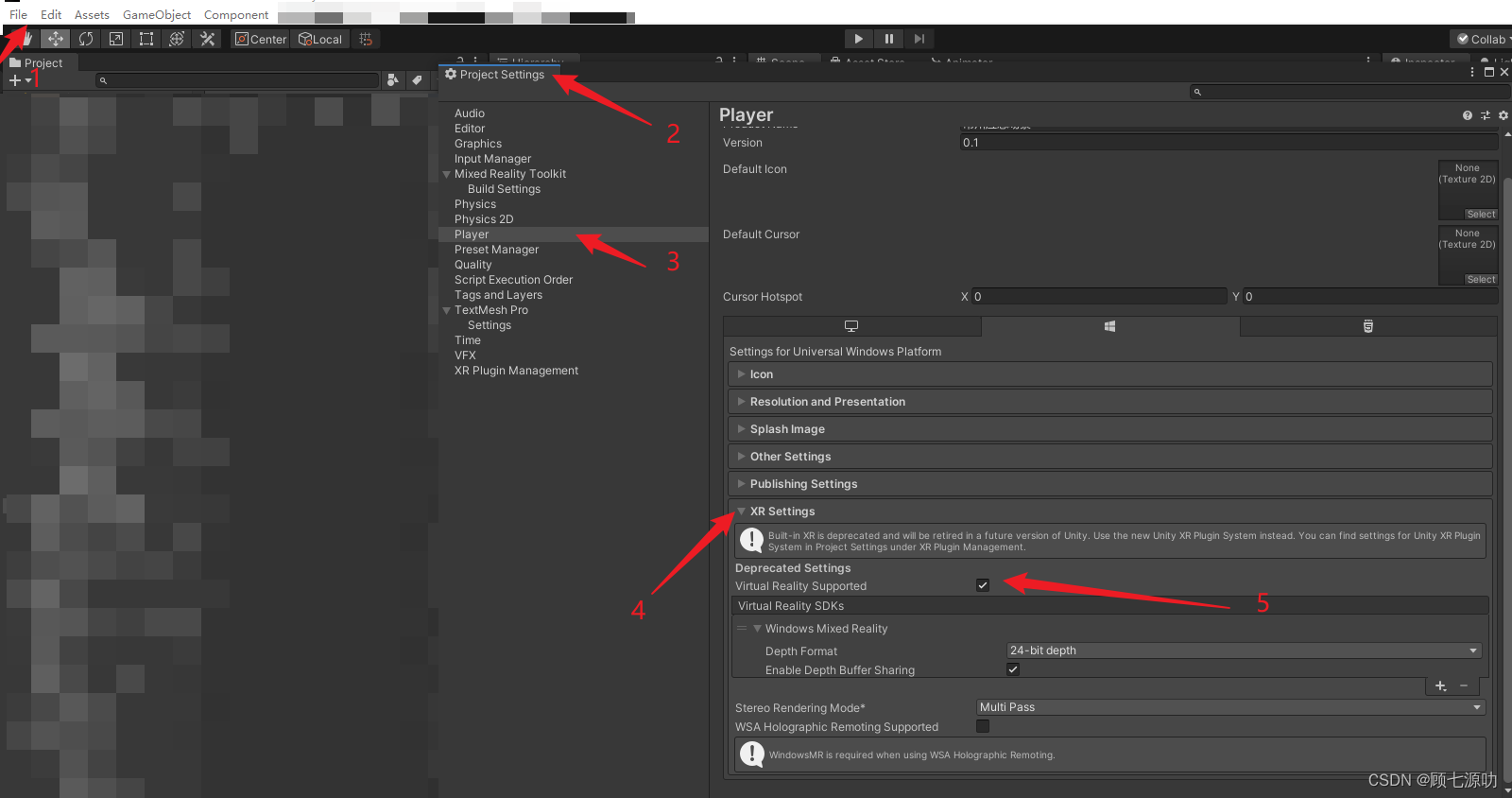
Task: Collapse TextMesh Pro tree node
Action: (x=447, y=310)
